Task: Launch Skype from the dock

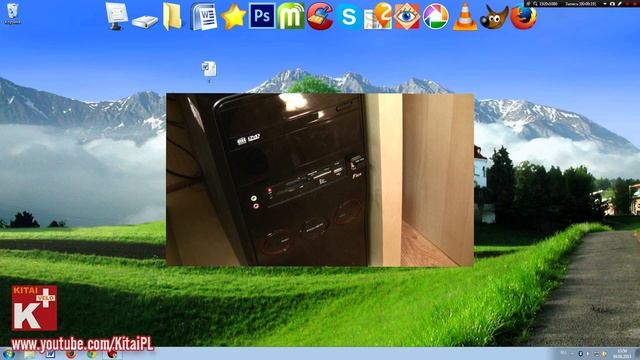Action: (x=349, y=17)
